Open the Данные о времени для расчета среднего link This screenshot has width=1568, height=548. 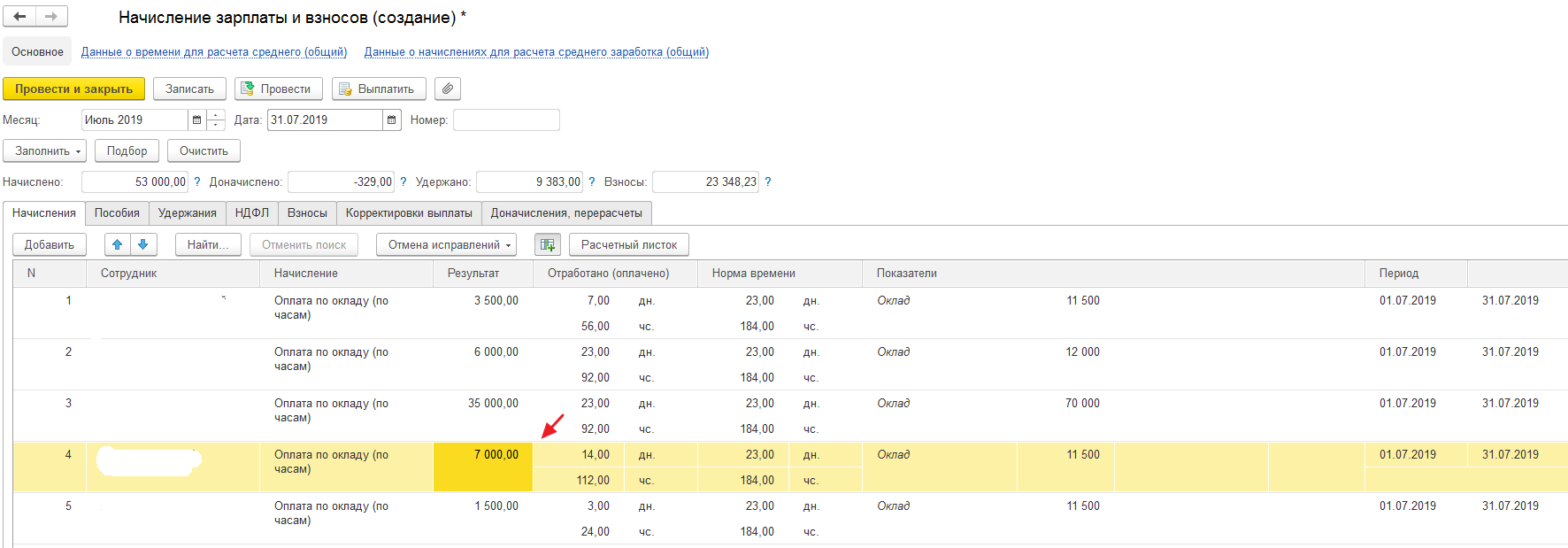tap(214, 52)
